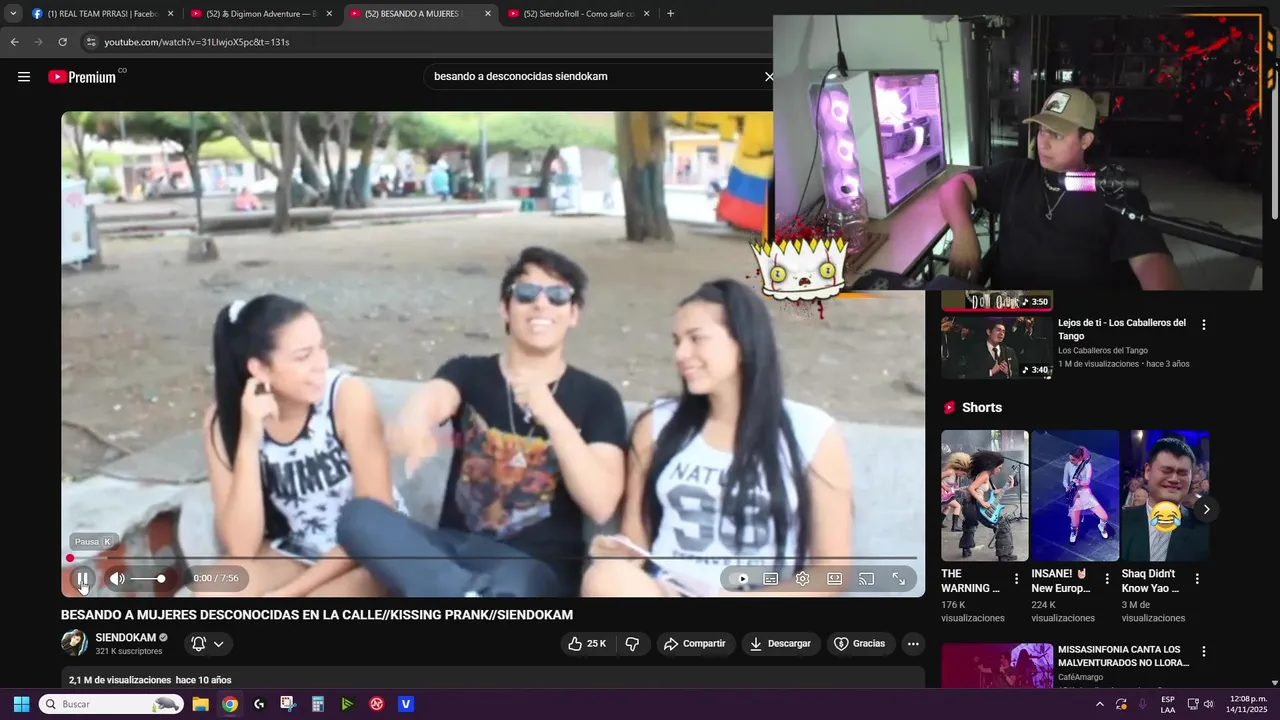Open options menu for INSANE! short
Screen dimensions: 1280x720
1107,579
